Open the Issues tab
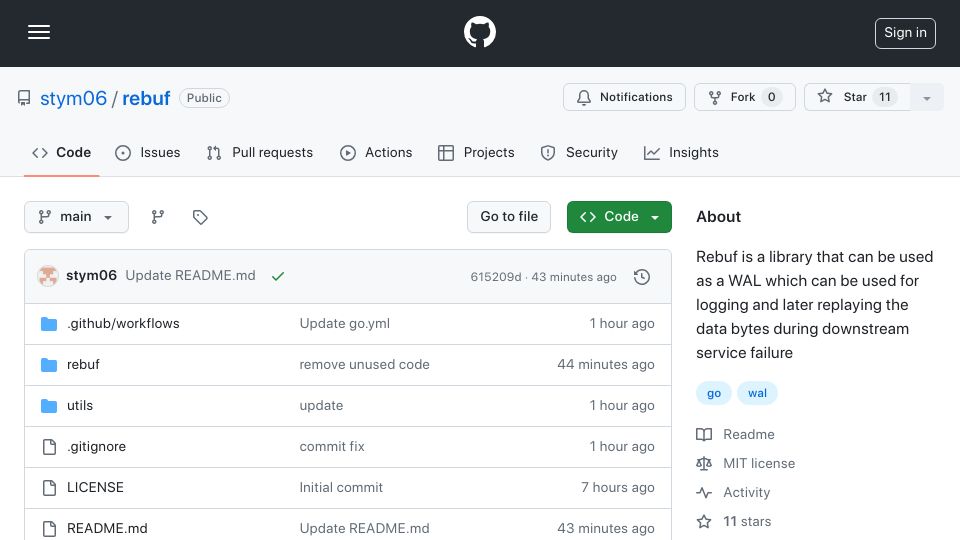Viewport: 960px width, 540px height. (148, 152)
